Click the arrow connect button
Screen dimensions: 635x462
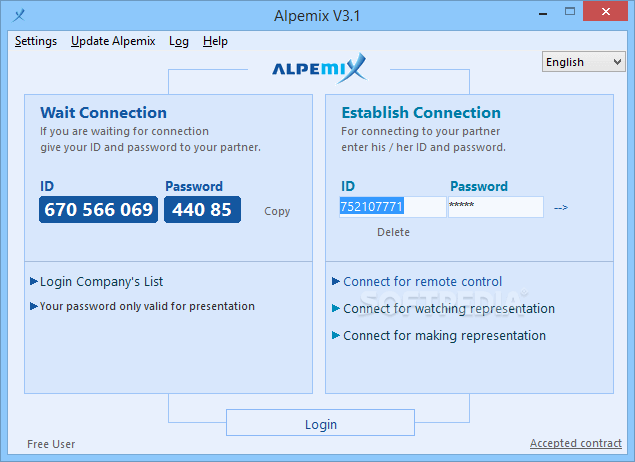pyautogui.click(x=560, y=208)
